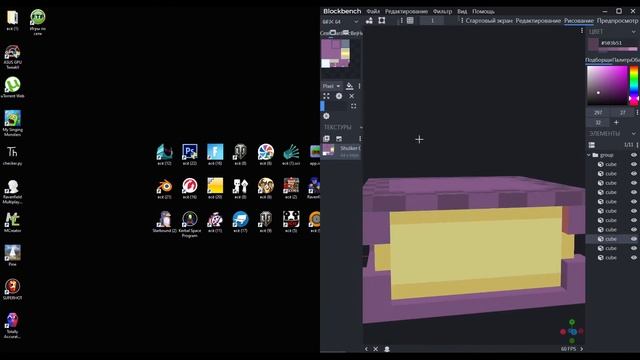The image size is (640, 360).
Task: Click the toolbar number field showing 1
Action: tap(432, 20)
